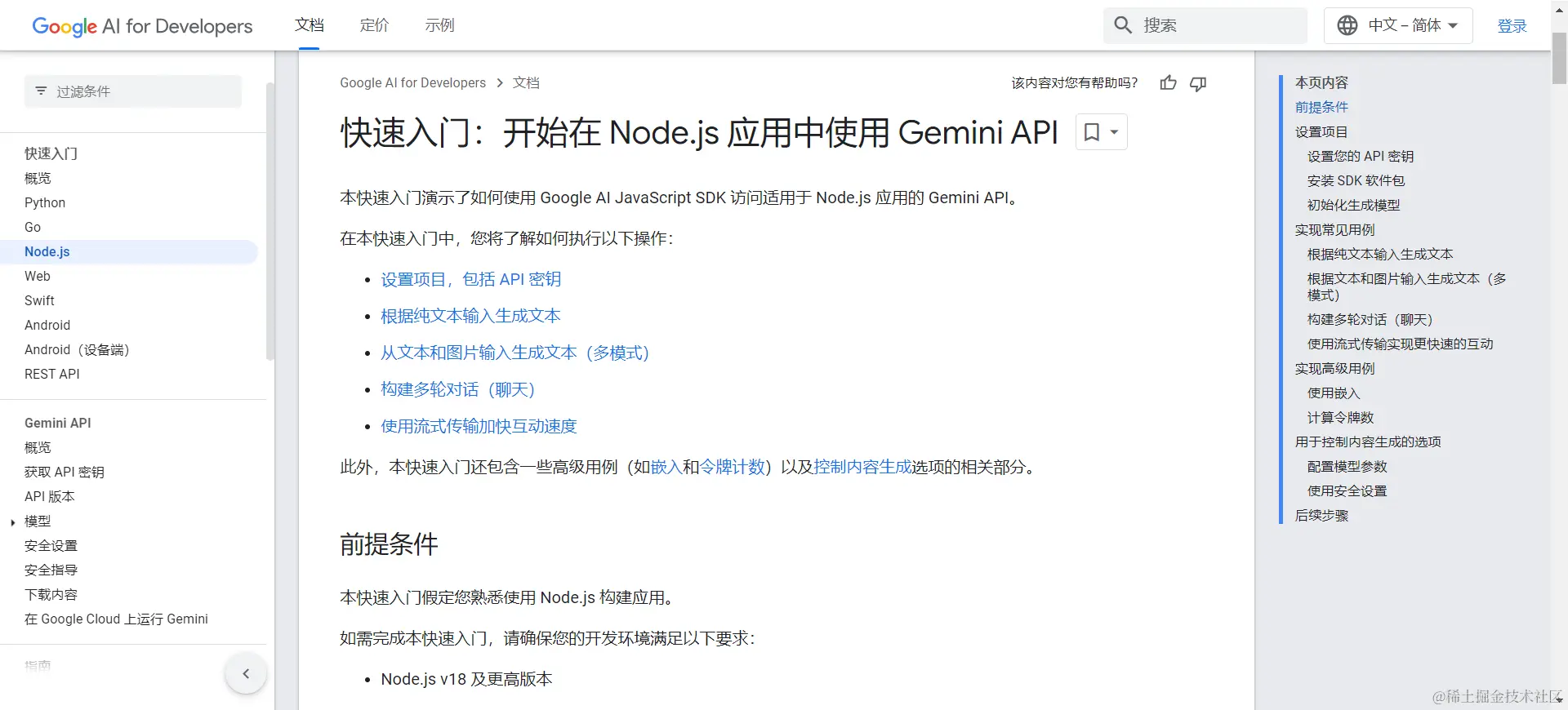Jump to 根据纯文本输入生成文本 in contents
Viewport: 1568px width, 710px height.
[1380, 254]
